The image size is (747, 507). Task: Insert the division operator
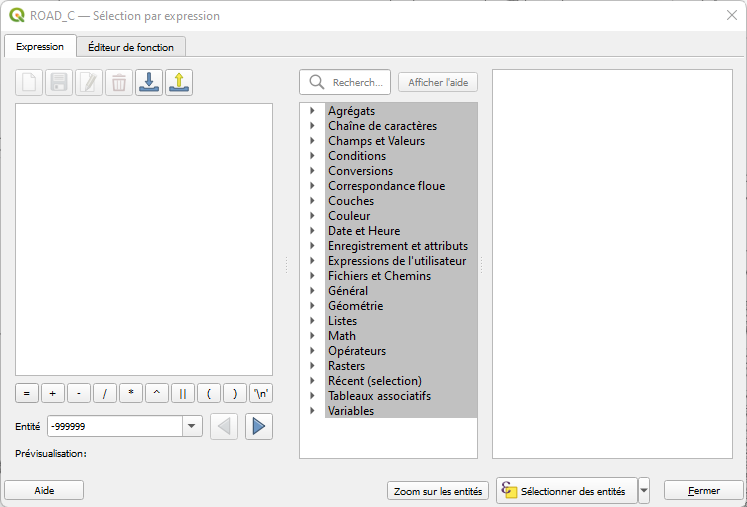105,394
